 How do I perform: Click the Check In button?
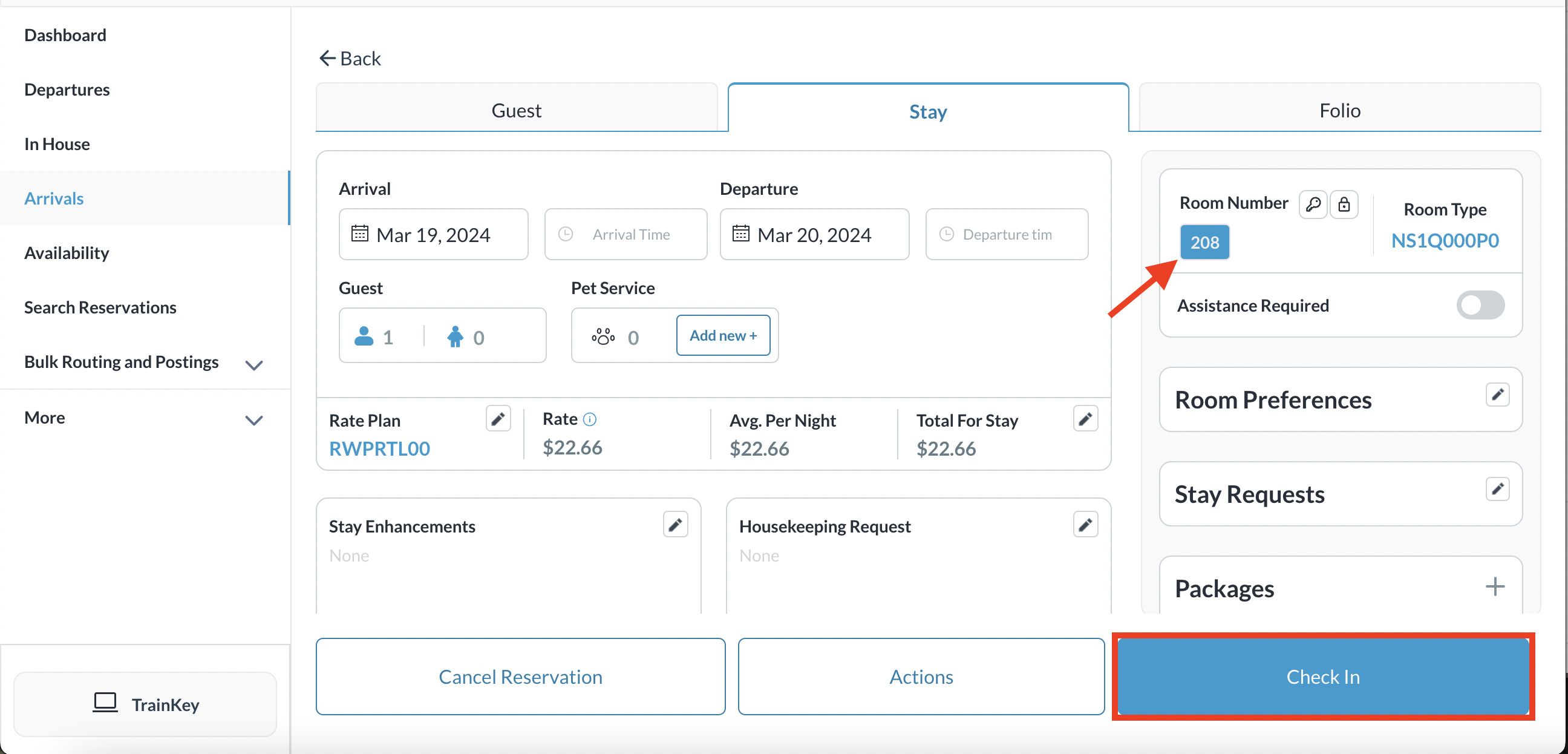(x=1322, y=676)
